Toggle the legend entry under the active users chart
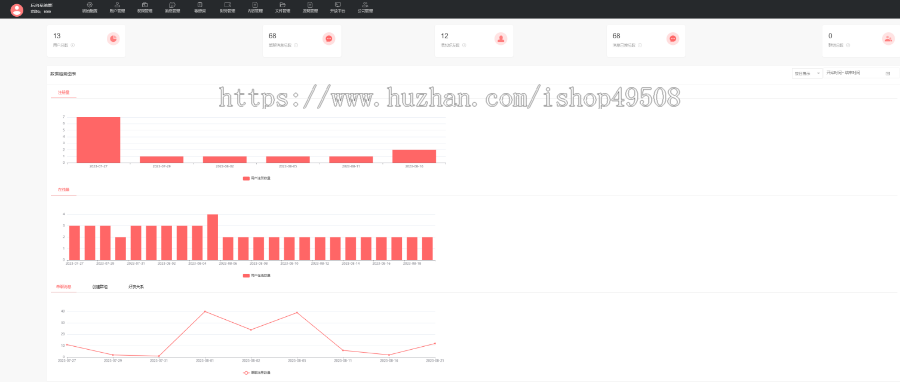 point(257,276)
